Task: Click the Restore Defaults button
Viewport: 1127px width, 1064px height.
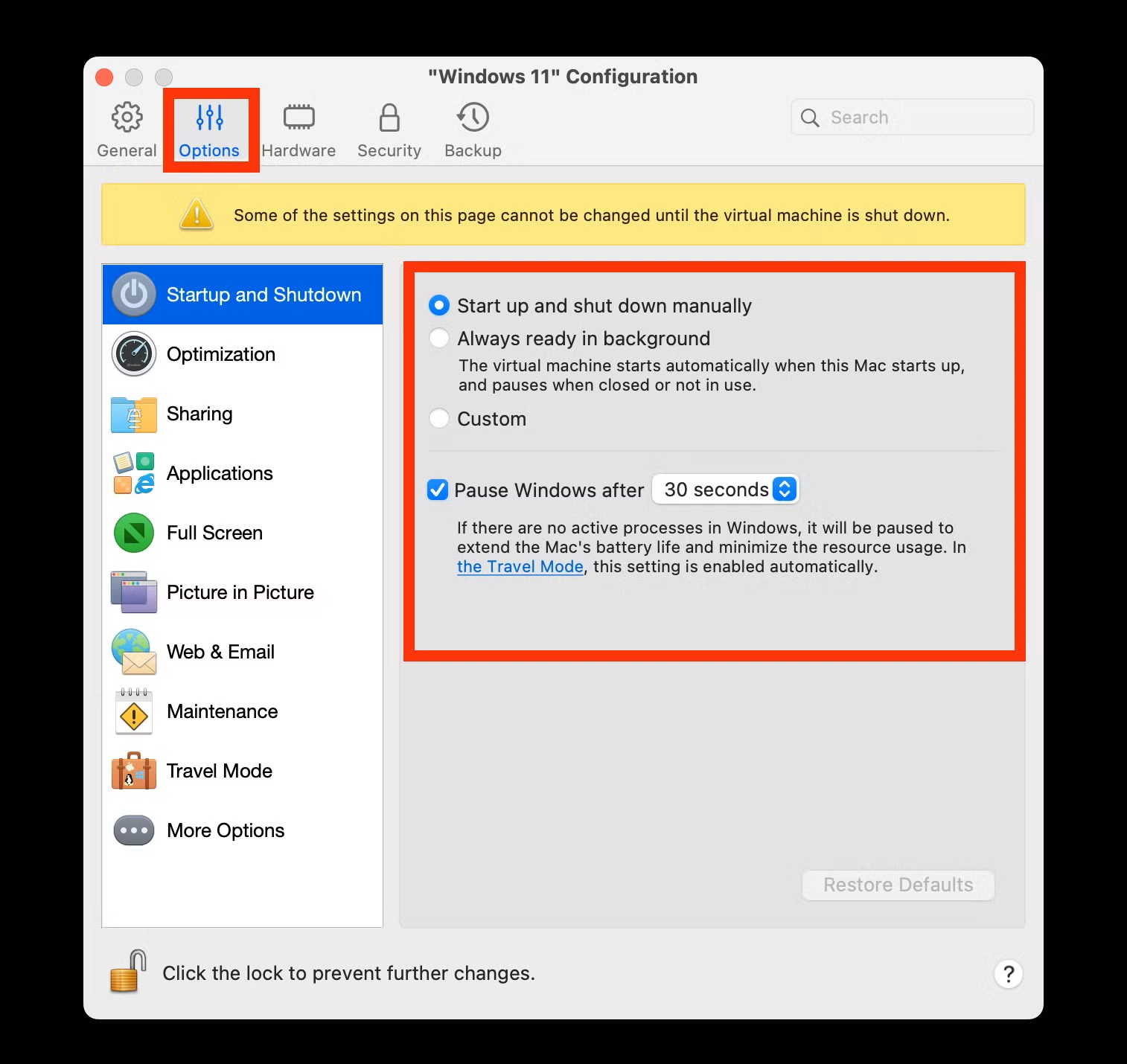Action: tap(898, 885)
